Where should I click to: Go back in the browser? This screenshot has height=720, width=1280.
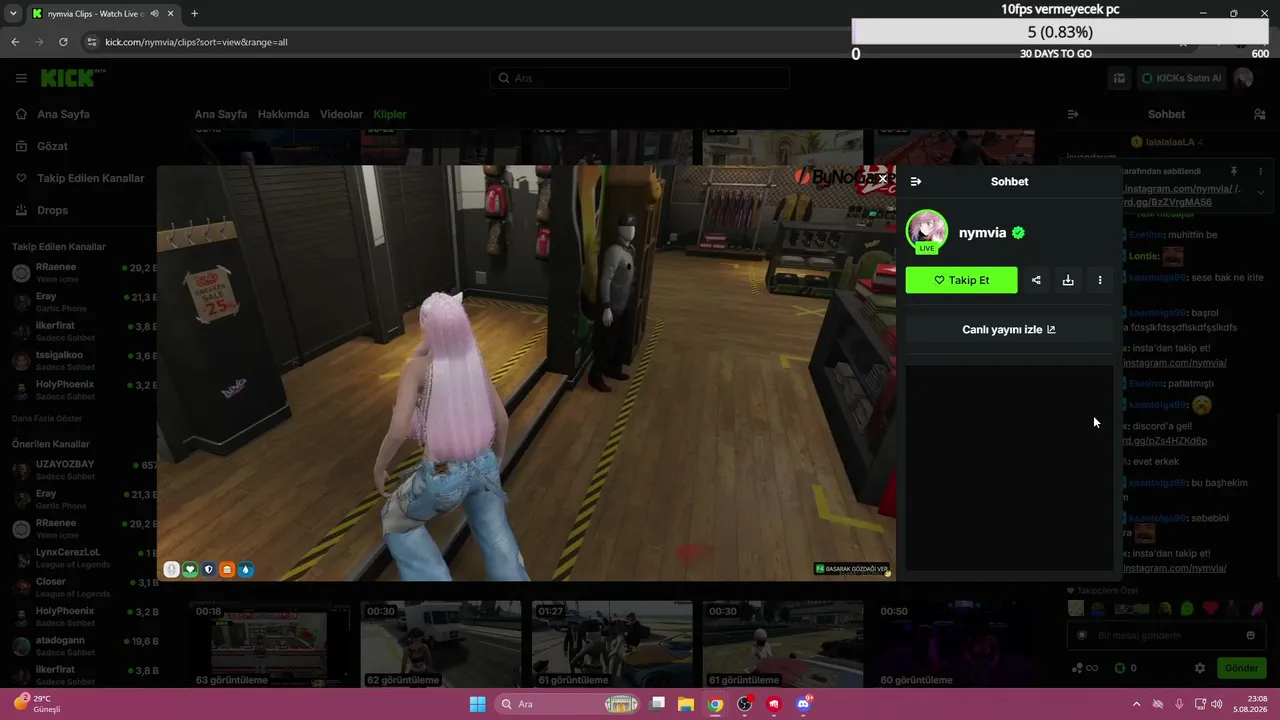[x=15, y=42]
